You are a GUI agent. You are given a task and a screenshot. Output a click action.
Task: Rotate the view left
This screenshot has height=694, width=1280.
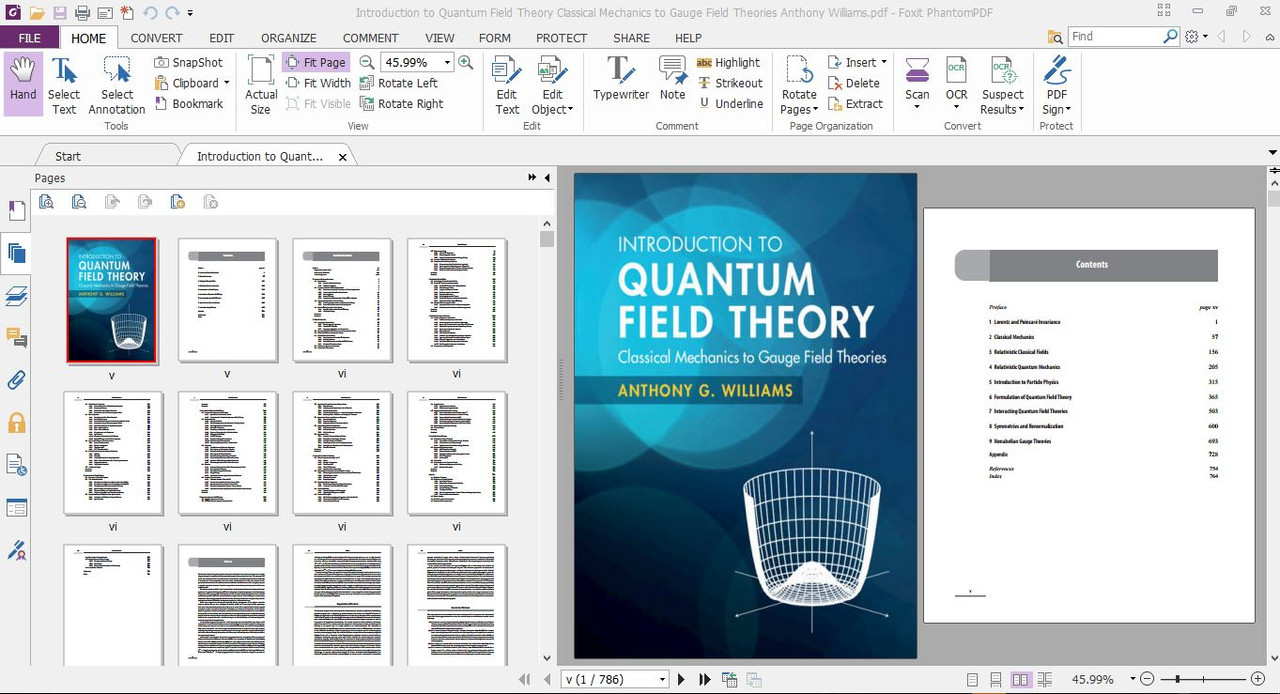pos(398,83)
